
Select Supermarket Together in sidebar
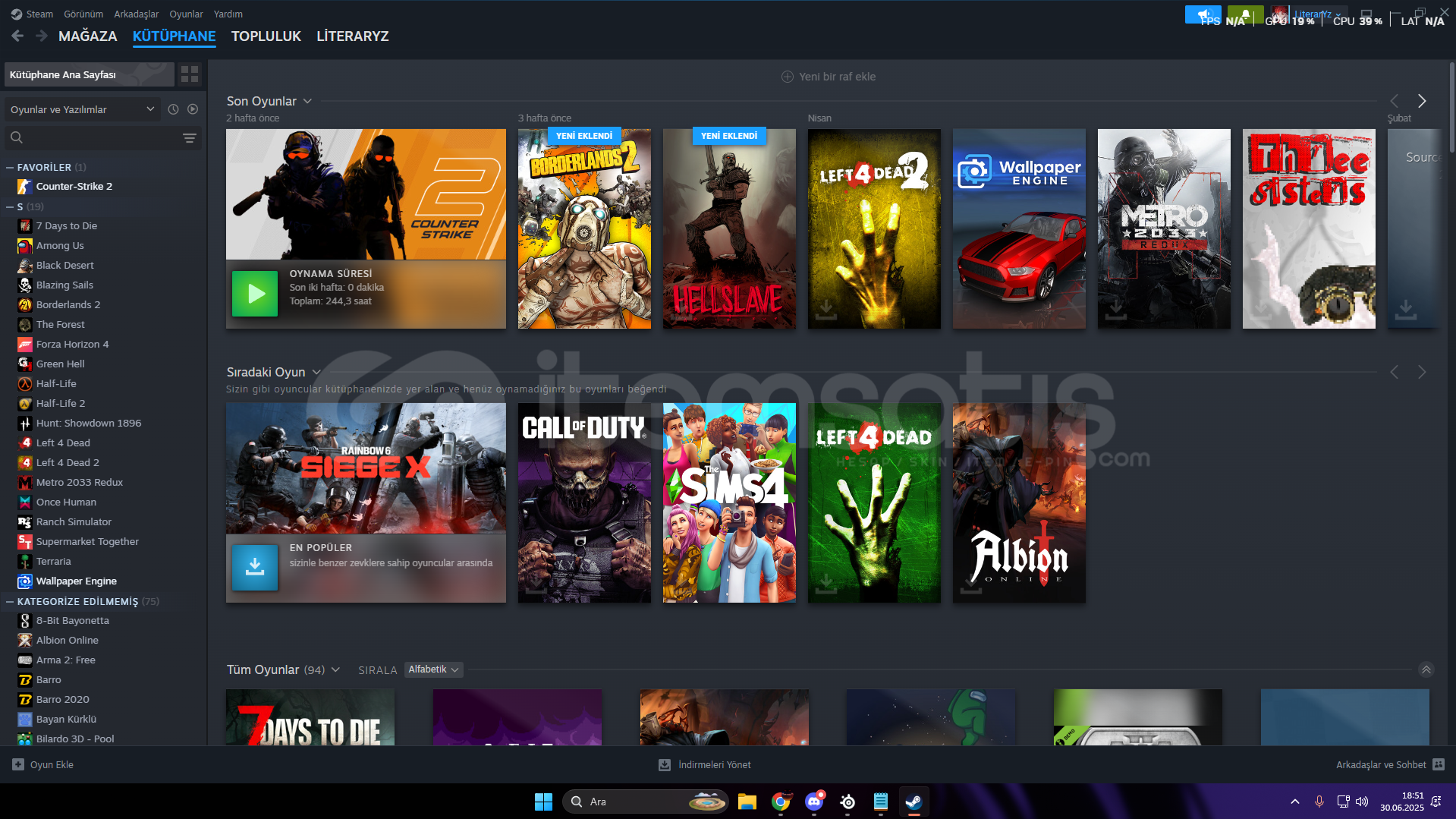tap(87, 541)
